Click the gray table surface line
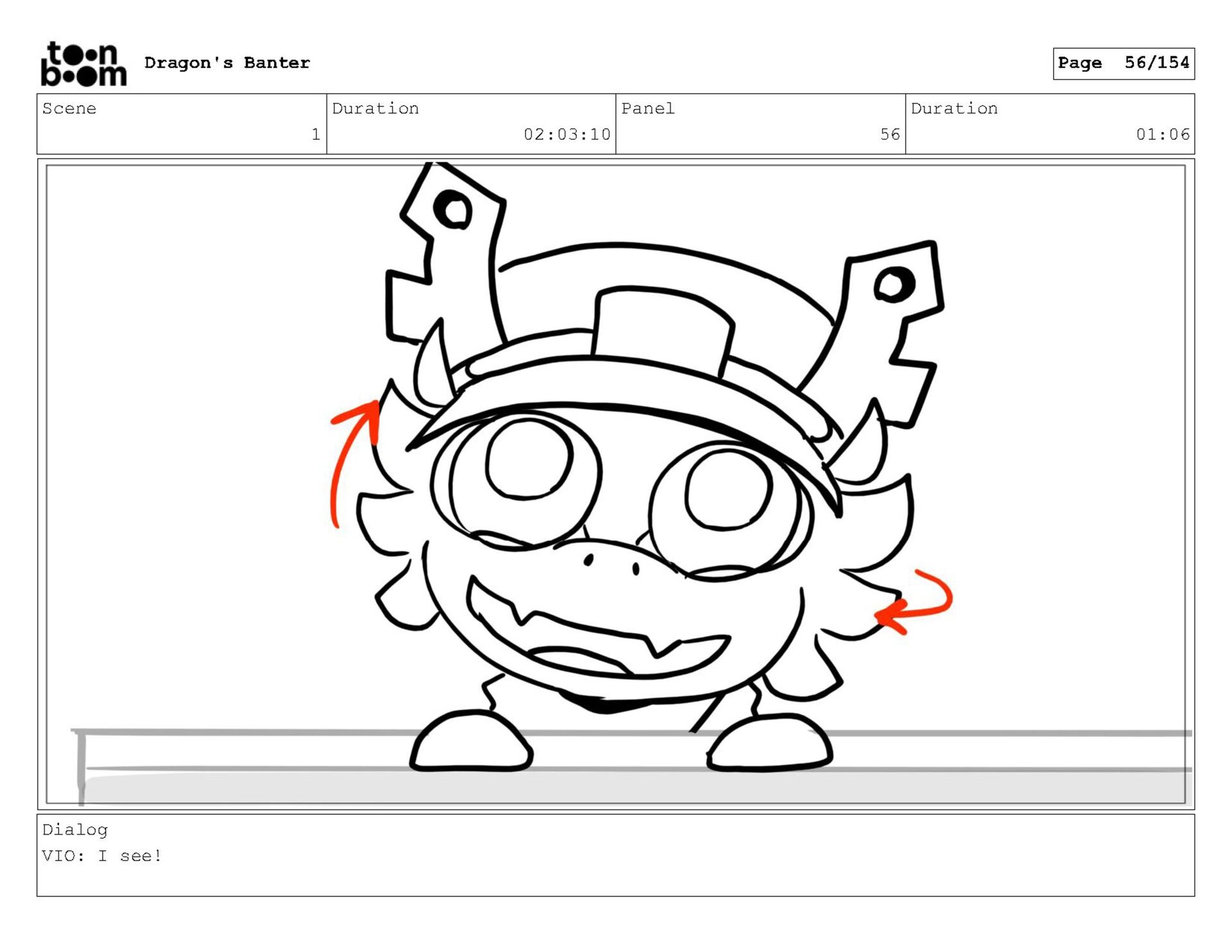The width and height of the screenshot is (1232, 952). tap(257, 732)
